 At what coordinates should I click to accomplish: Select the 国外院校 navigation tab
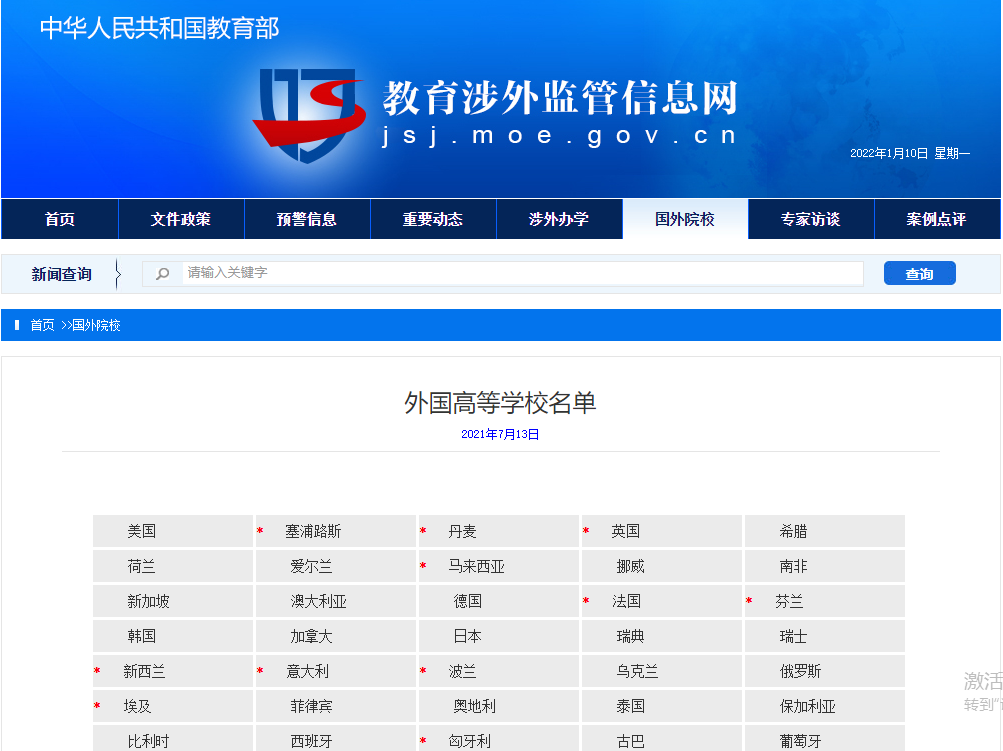(x=685, y=219)
